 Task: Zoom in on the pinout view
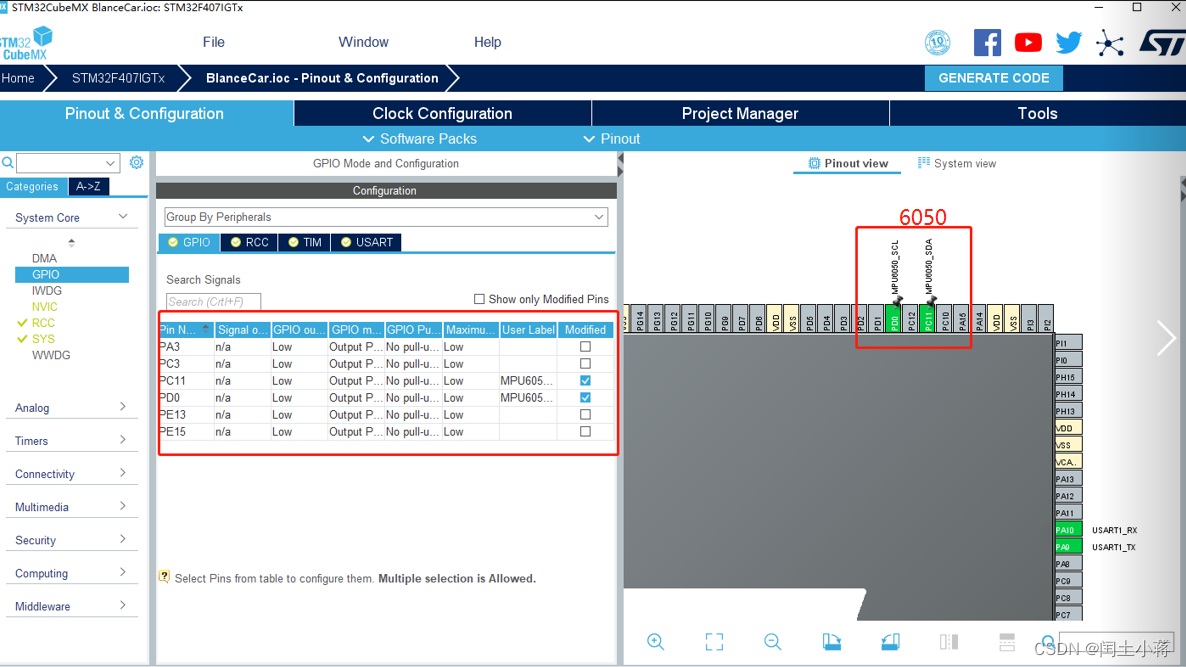[x=656, y=642]
